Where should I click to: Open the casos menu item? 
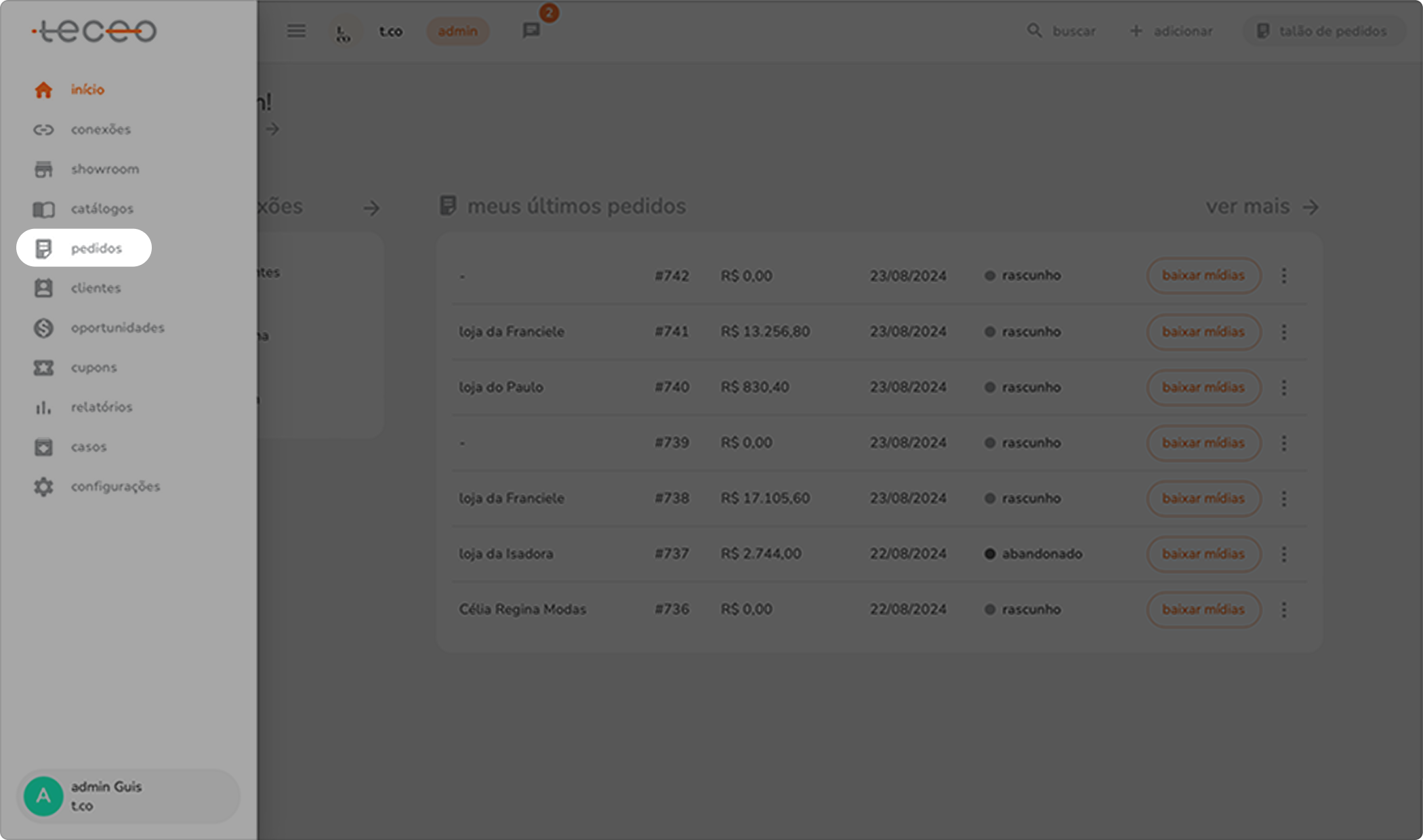click(x=88, y=447)
